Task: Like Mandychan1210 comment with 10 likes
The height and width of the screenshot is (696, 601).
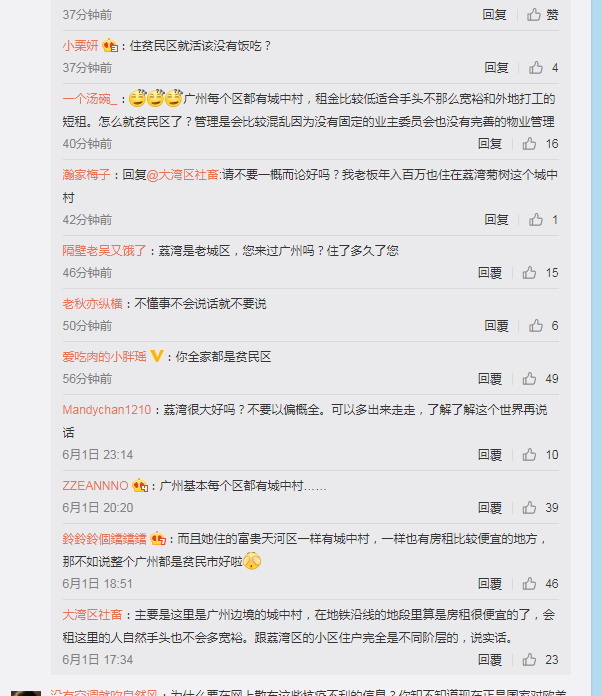Action: tap(529, 454)
